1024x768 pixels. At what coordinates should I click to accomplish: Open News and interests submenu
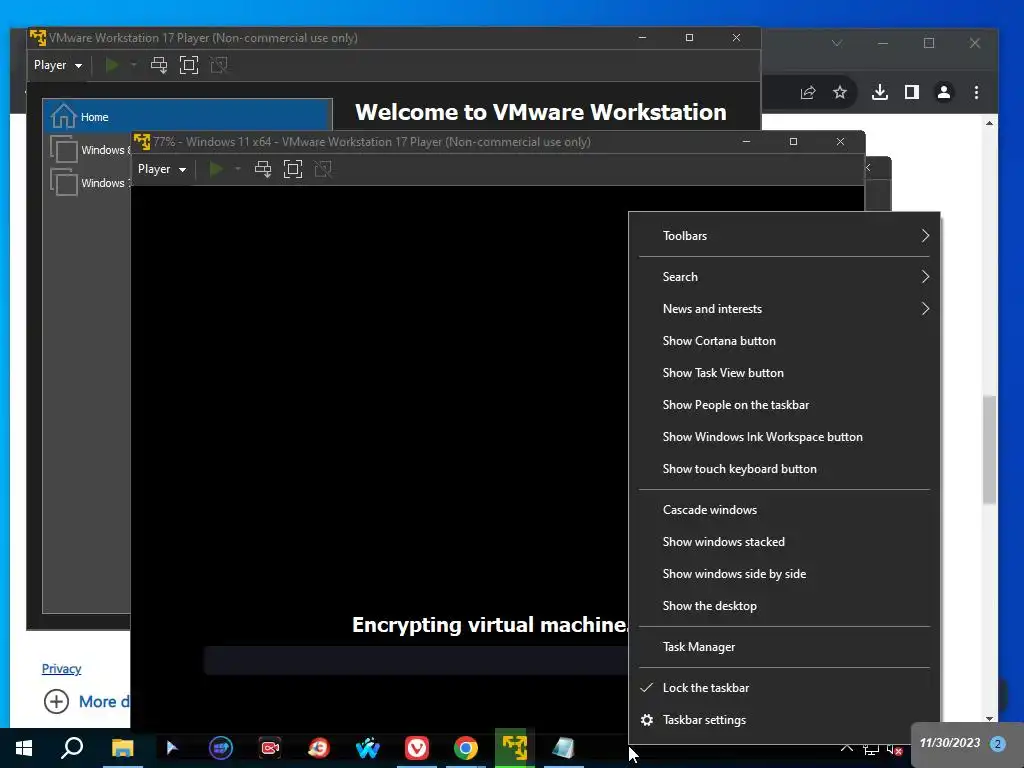(x=784, y=309)
